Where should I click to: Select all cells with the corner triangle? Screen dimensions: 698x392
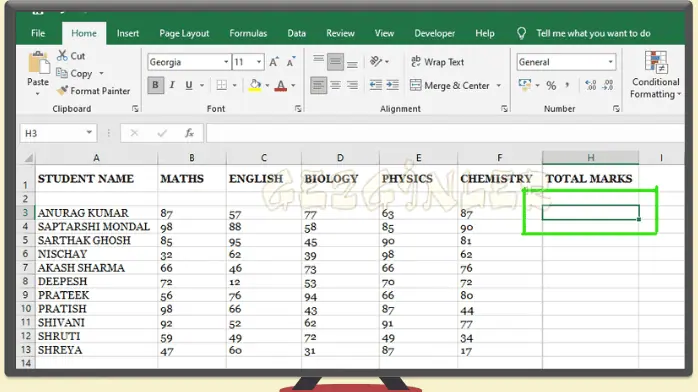coord(28,158)
